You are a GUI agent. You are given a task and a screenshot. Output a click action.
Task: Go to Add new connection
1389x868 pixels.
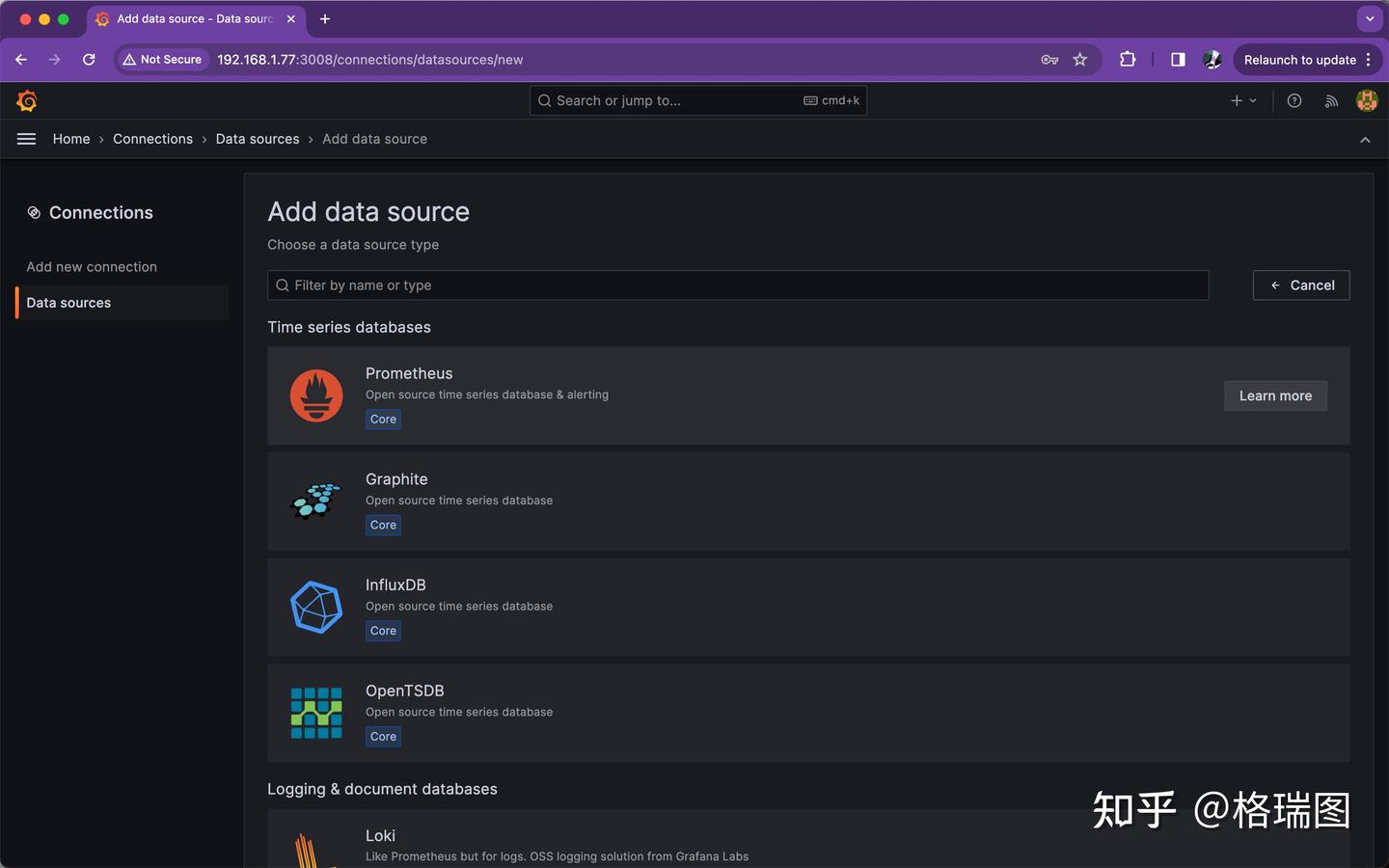pyautogui.click(x=92, y=267)
